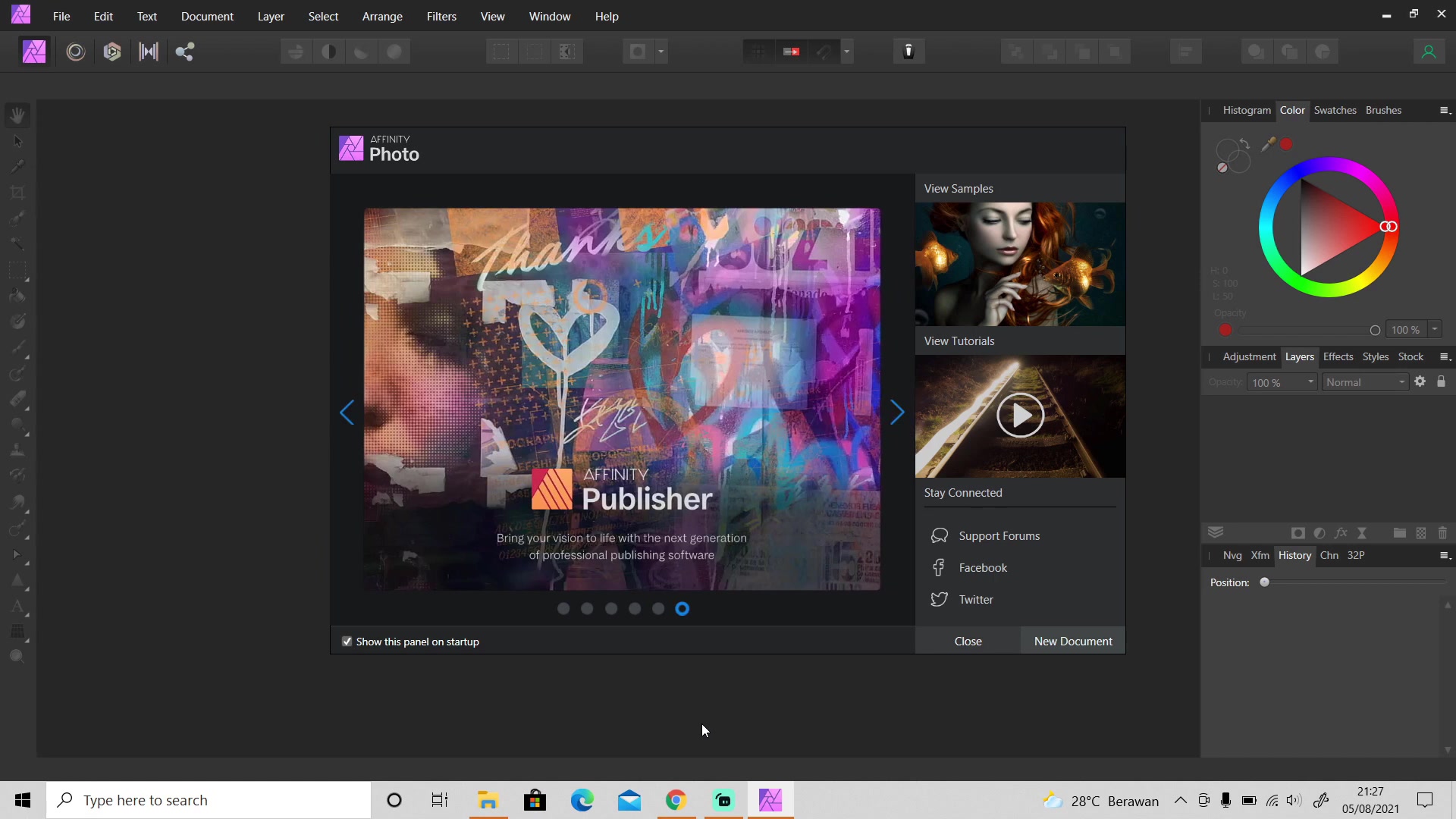Image resolution: width=1456 pixels, height=819 pixels.
Task: Switch to the Effects tab
Action: coord(1338,356)
